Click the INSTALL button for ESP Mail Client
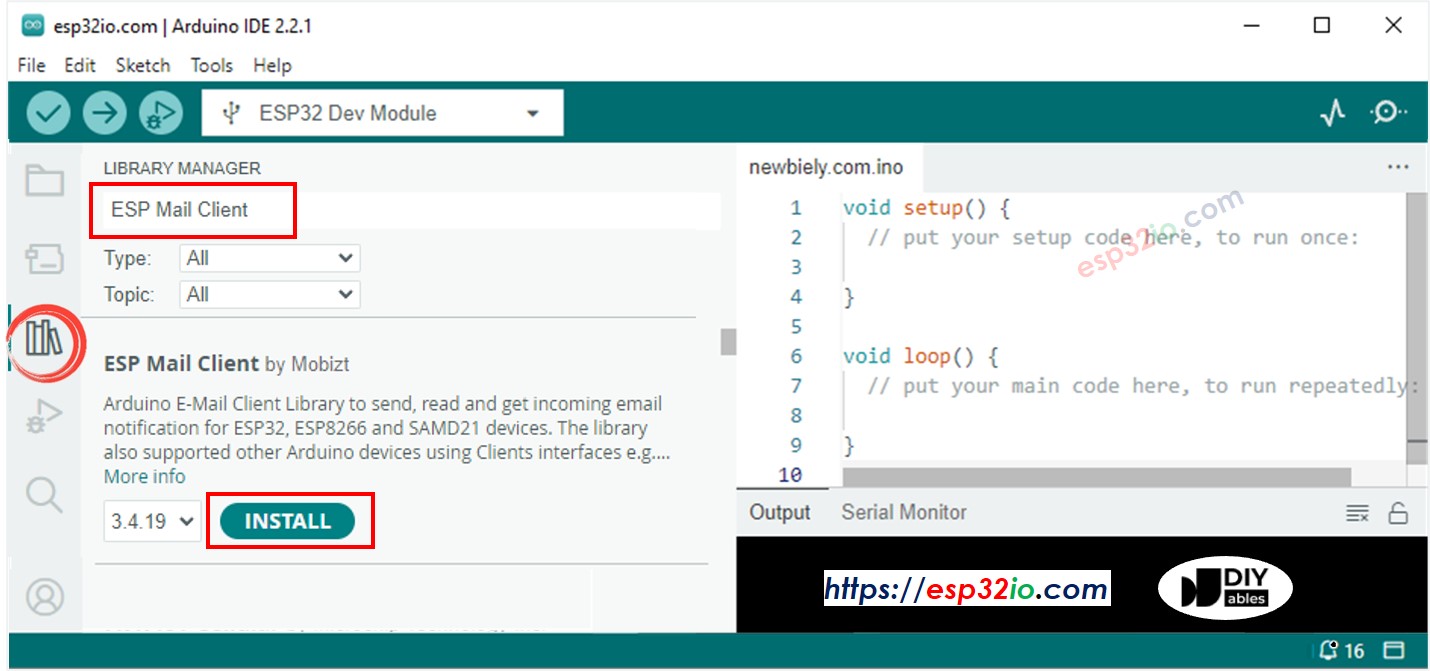Image resolution: width=1430 pixels, height=671 pixels. click(x=290, y=520)
